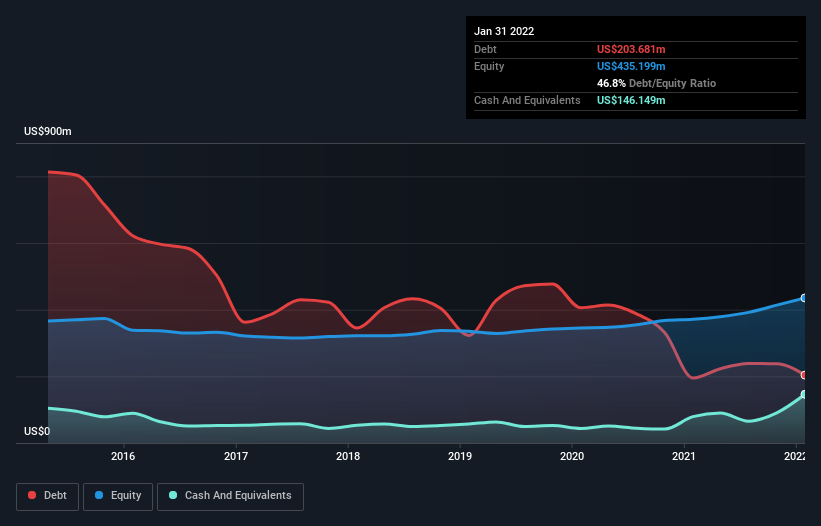Screen dimensions: 821x526
Task: Toggle Cash And Equivalents legend button
Action: [x=230, y=496]
